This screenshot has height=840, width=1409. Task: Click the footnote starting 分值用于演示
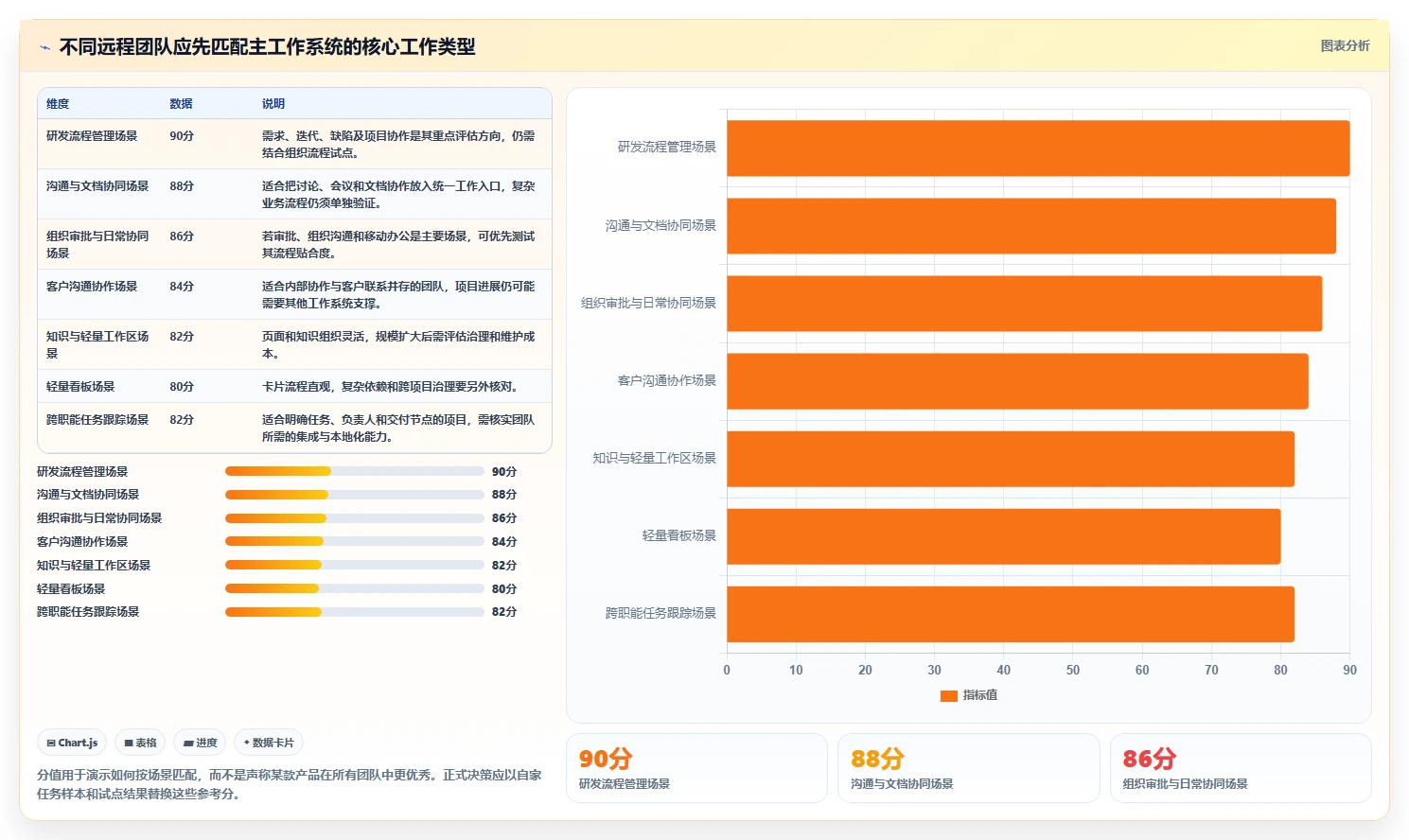click(290, 784)
